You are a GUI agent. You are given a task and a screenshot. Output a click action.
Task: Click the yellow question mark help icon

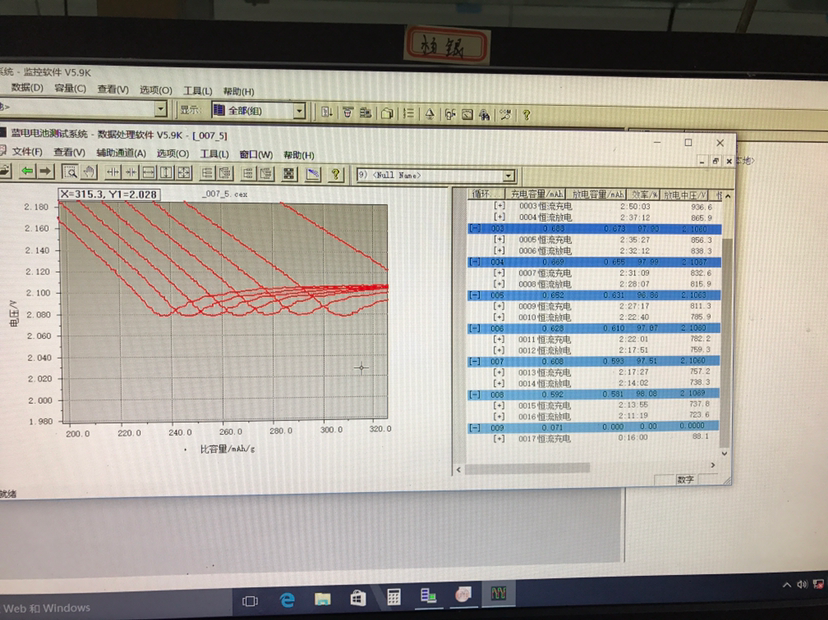[335, 173]
